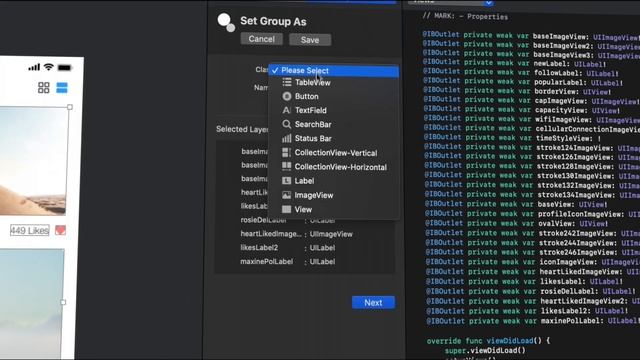Click the Selected Layers heading
The height and width of the screenshot is (360, 640).
242,129
